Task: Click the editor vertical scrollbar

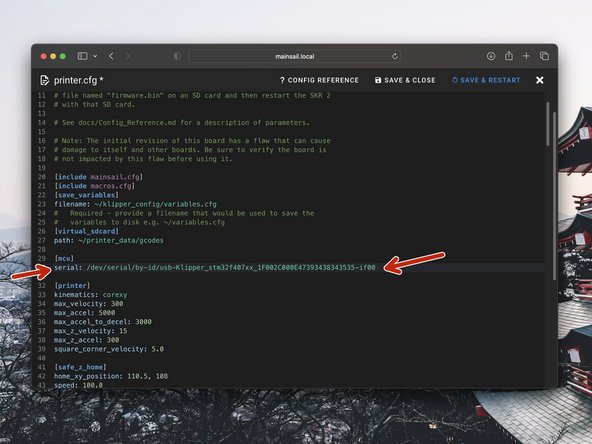Action: [x=548, y=124]
